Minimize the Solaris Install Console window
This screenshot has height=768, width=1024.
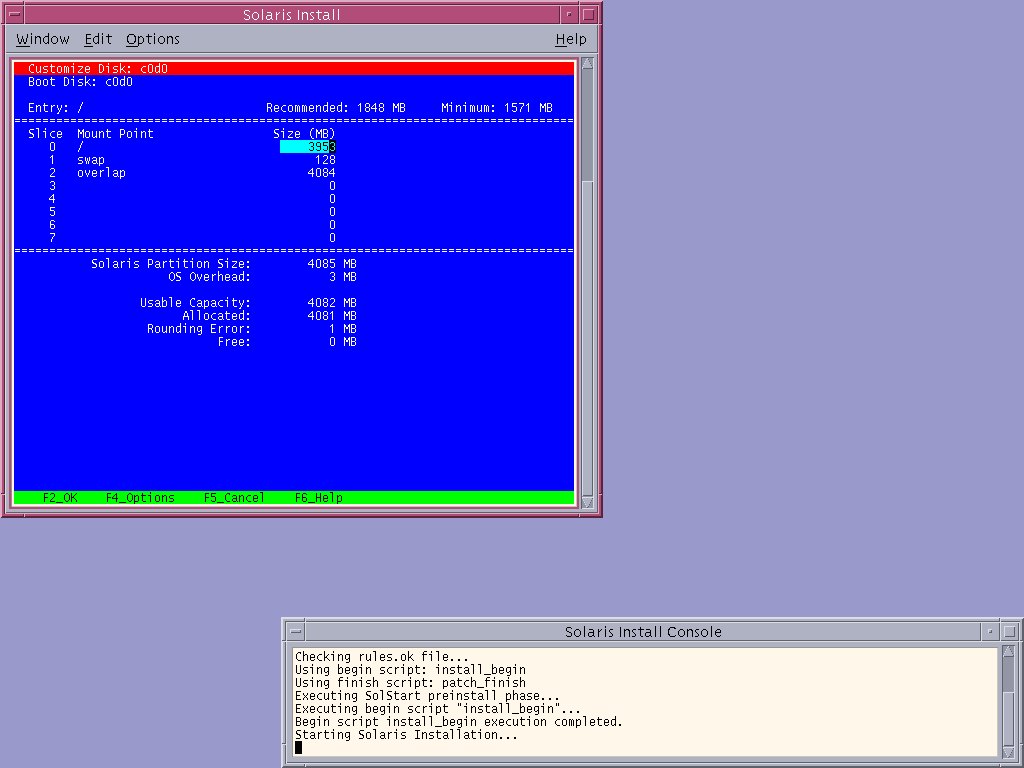pos(990,632)
